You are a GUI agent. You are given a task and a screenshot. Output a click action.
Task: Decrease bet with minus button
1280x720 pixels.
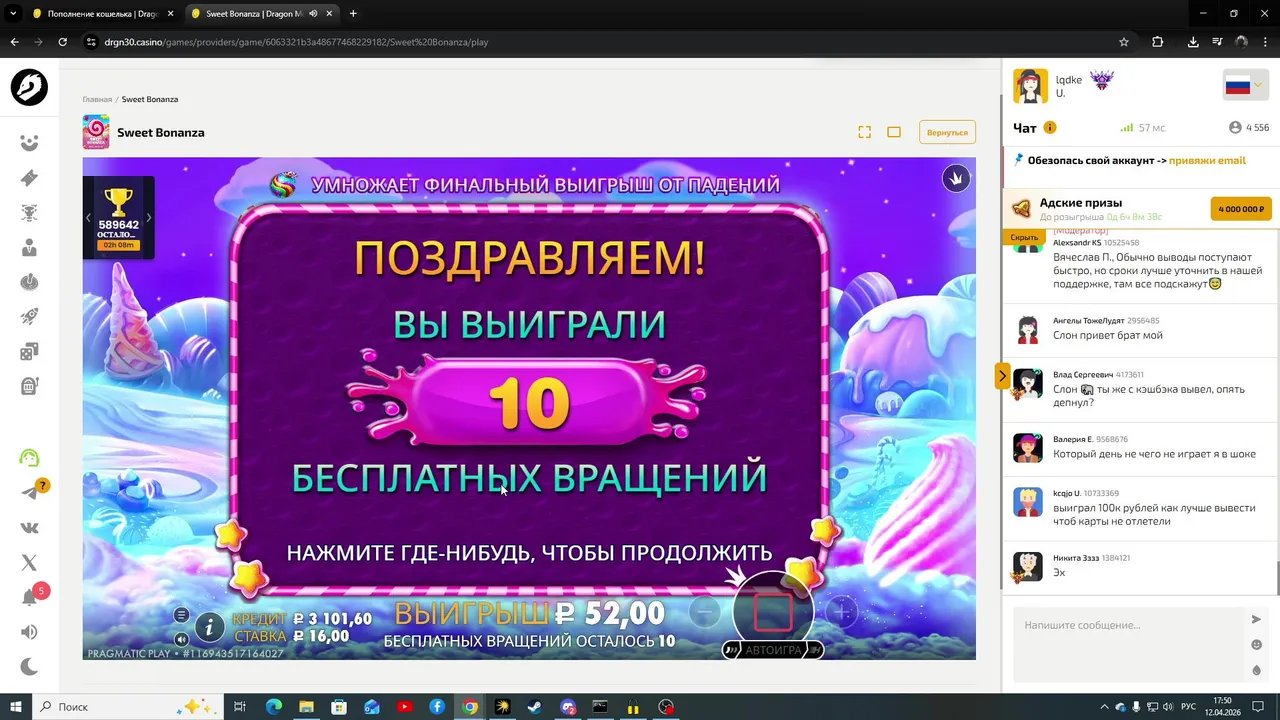[704, 611]
